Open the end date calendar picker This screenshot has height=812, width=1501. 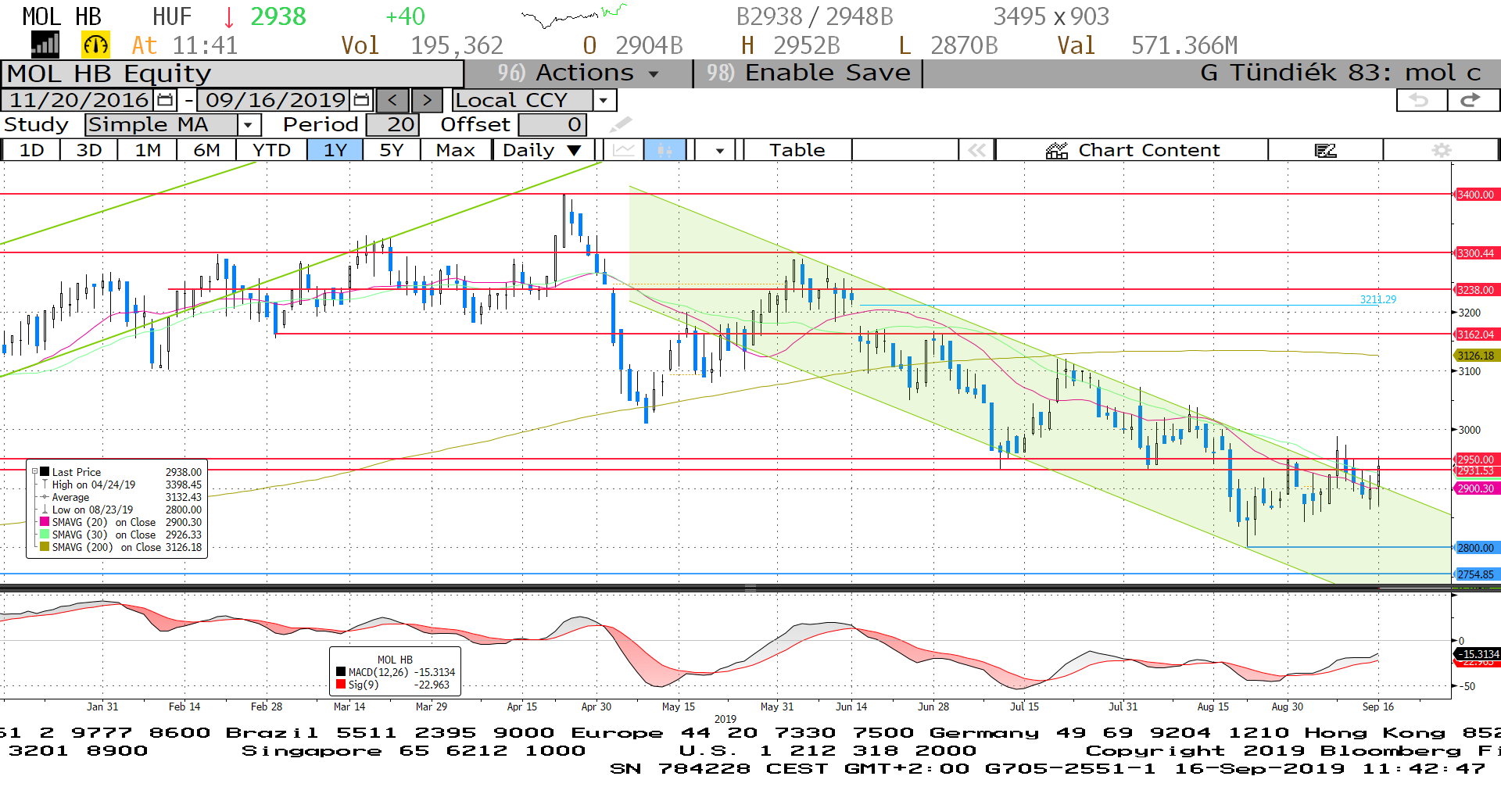click(361, 100)
